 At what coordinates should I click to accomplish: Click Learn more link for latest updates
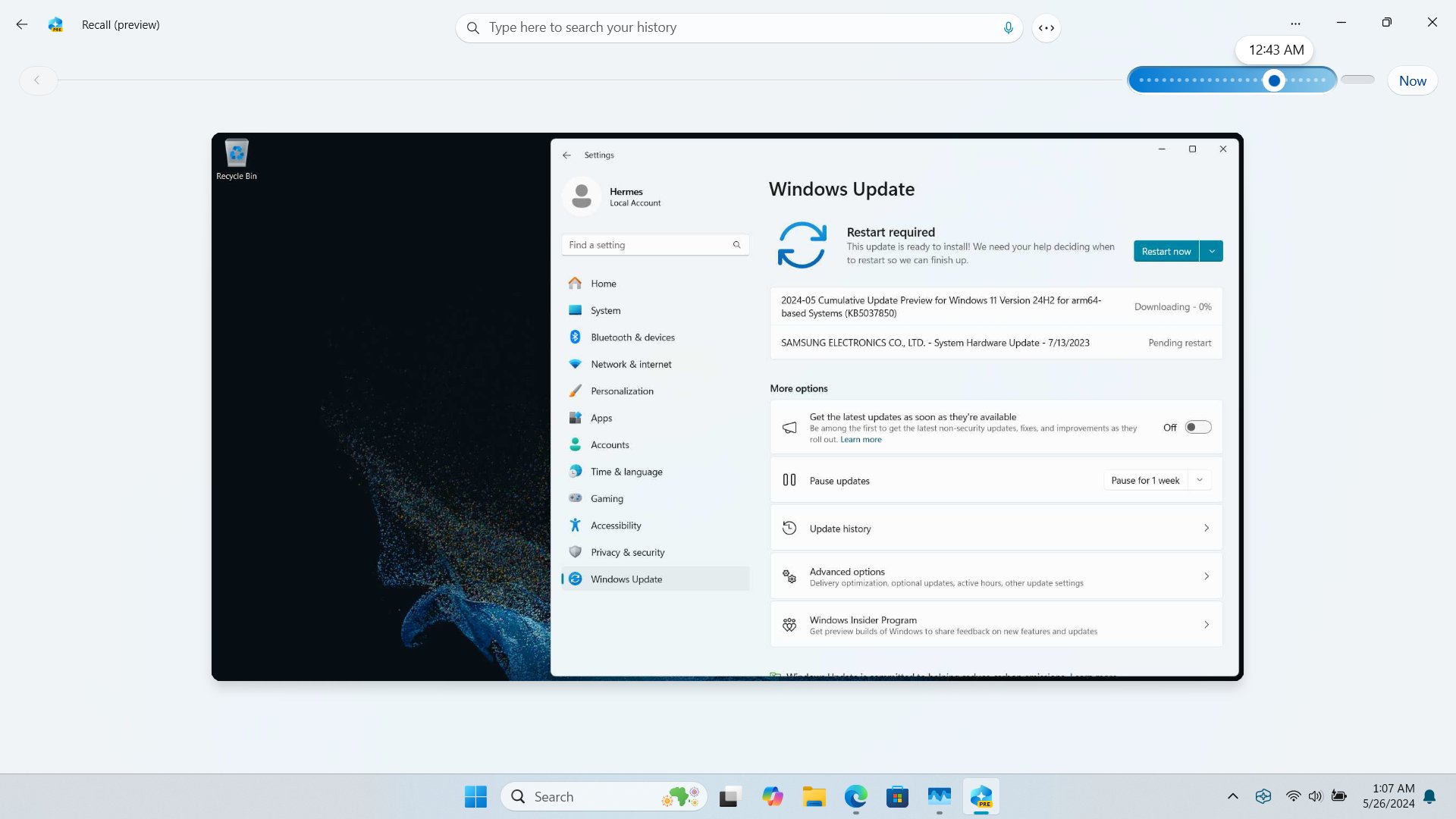[x=860, y=439]
